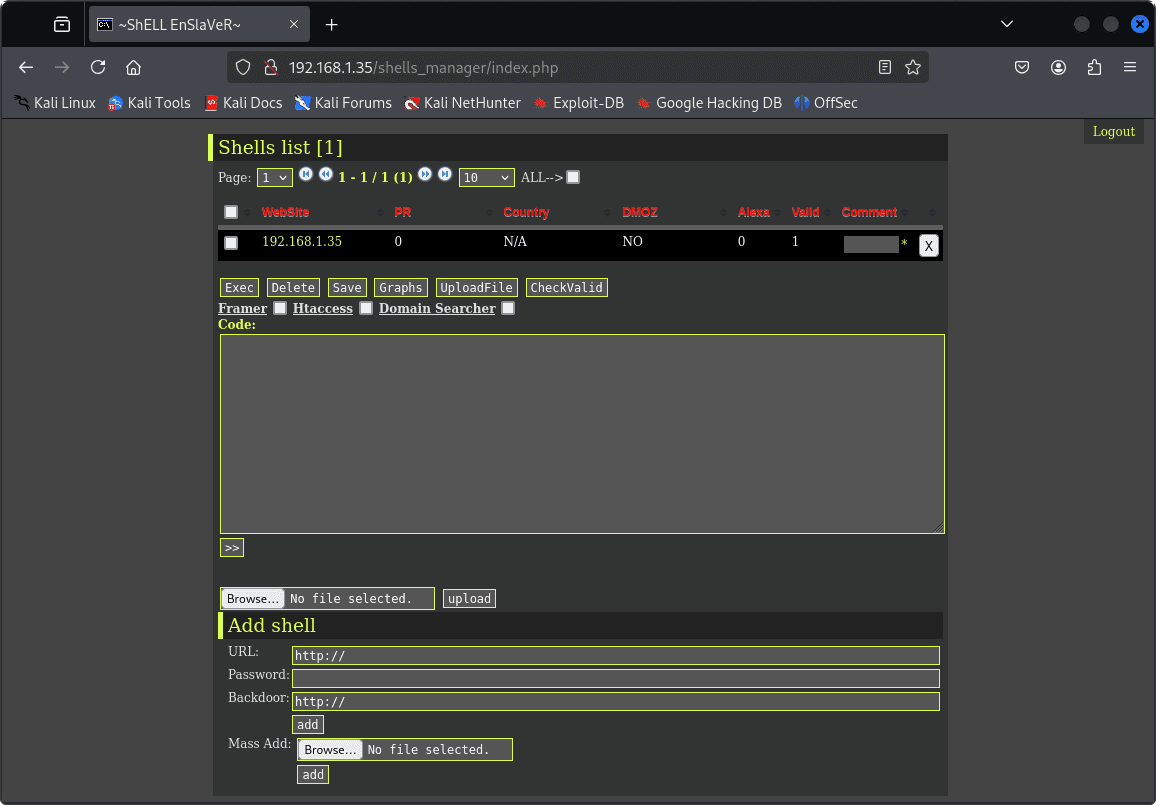Open Firefox extensions puzzle icon
1156x805 pixels.
pos(1094,67)
